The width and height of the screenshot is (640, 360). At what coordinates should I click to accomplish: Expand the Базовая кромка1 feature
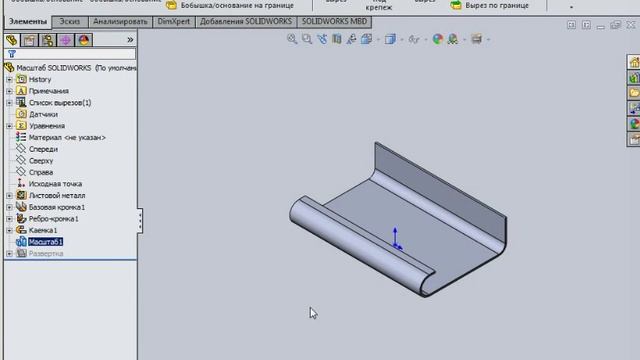9,207
